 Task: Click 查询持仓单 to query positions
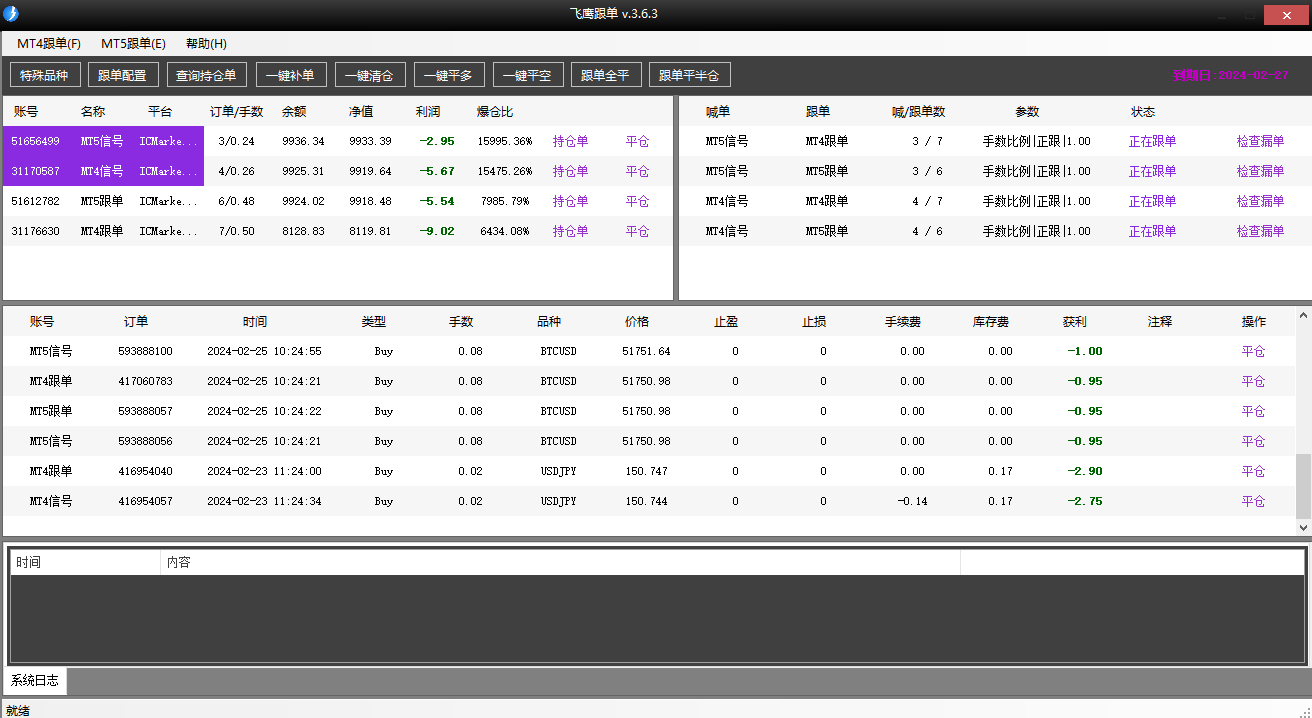click(207, 74)
